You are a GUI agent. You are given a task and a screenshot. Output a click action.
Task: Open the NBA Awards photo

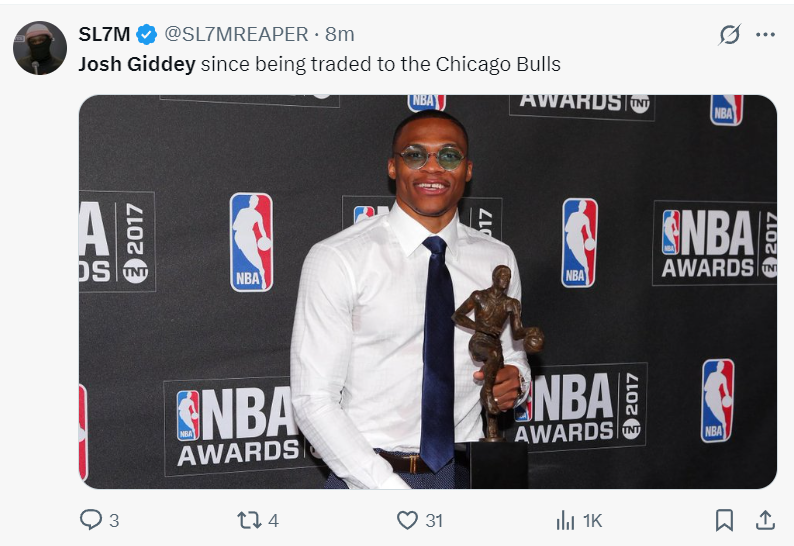[427, 291]
